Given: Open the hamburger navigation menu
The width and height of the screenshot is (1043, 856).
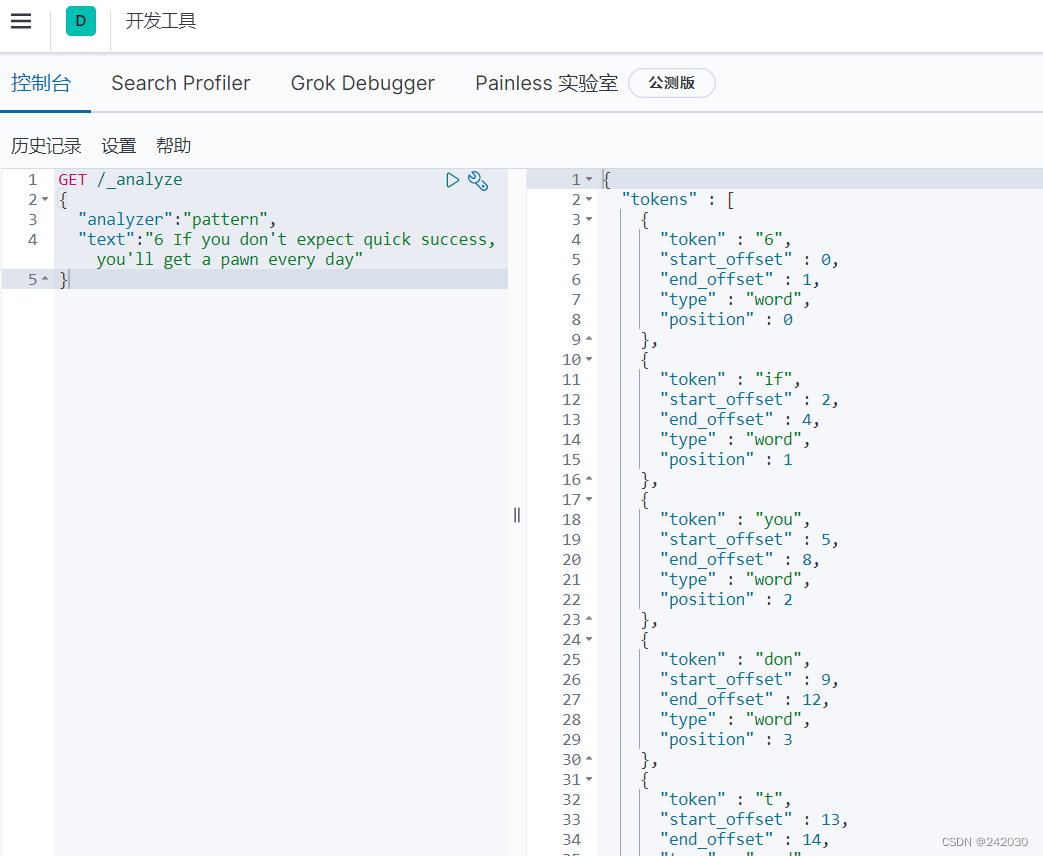Looking at the screenshot, I should tap(21, 21).
